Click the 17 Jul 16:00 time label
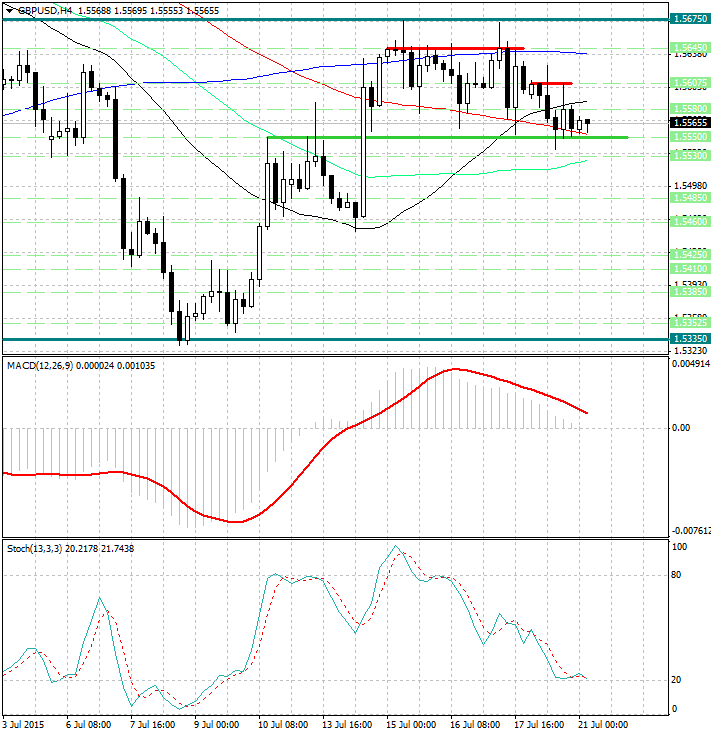711x733 pixels. click(x=539, y=725)
